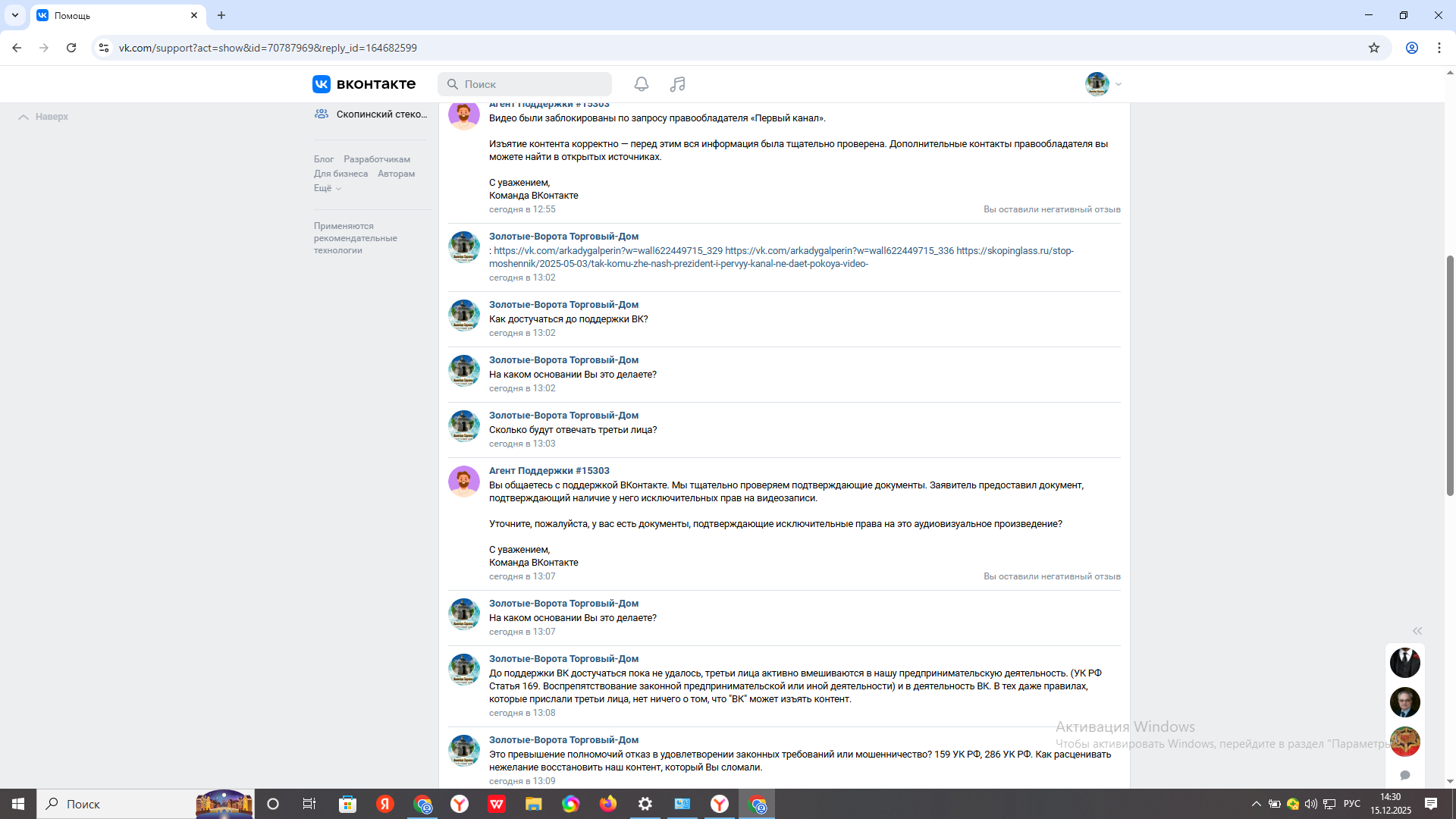Click the VKontakte logo in header
1456x819 pixels.
point(364,84)
